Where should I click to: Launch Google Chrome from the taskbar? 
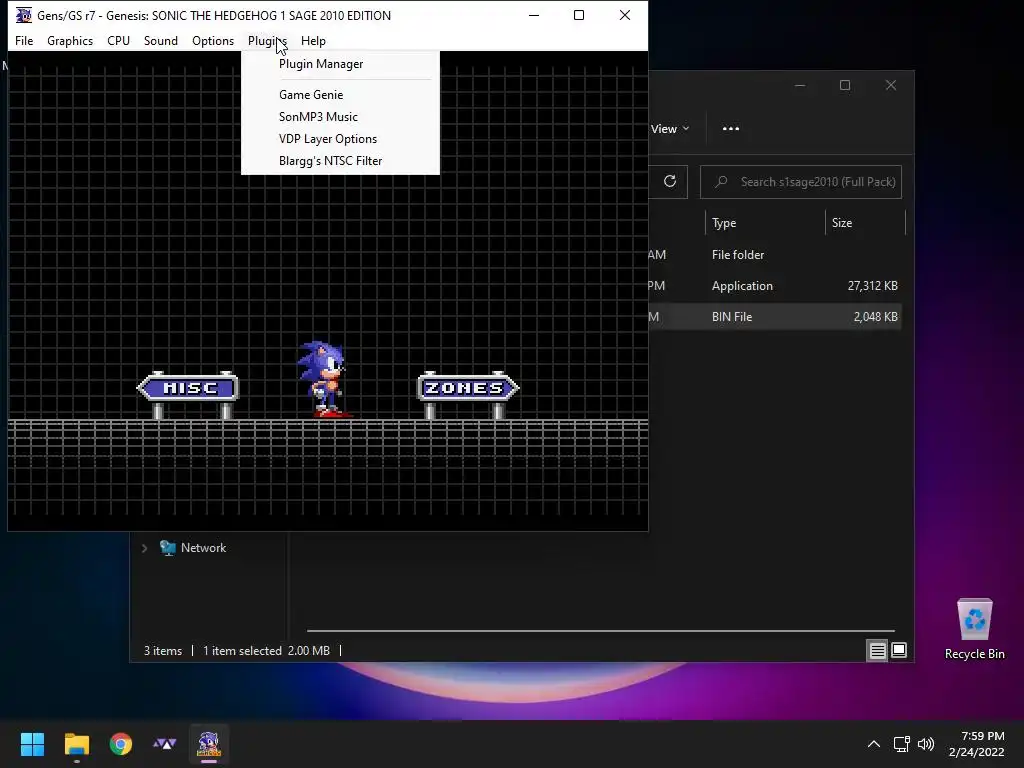[x=121, y=744]
